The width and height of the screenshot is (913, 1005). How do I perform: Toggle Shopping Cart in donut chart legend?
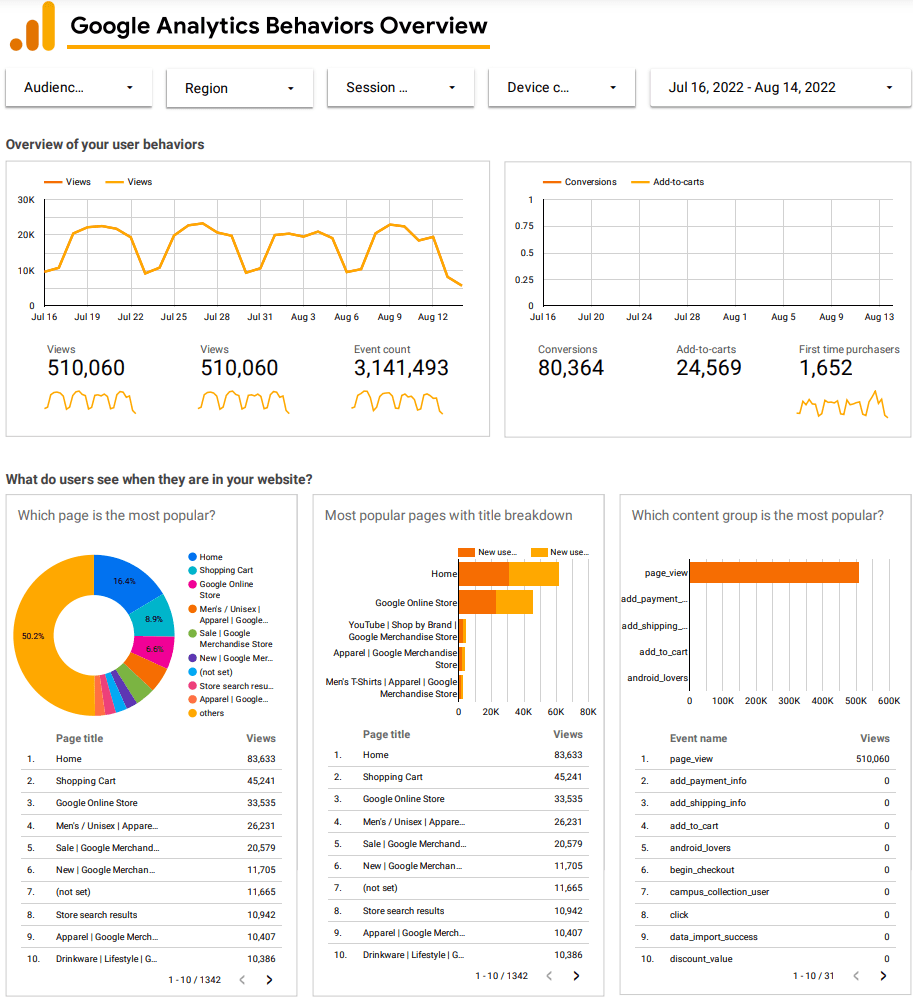[226, 571]
